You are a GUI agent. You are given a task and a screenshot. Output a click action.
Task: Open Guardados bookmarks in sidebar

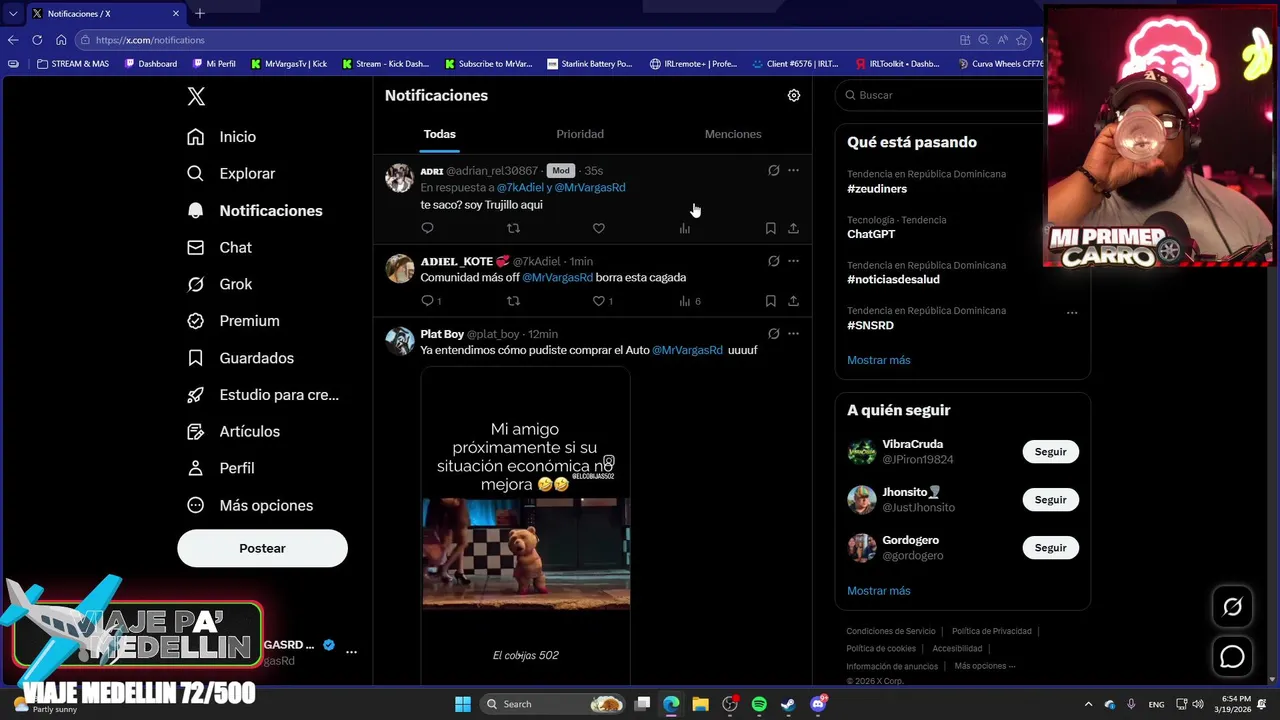240,358
